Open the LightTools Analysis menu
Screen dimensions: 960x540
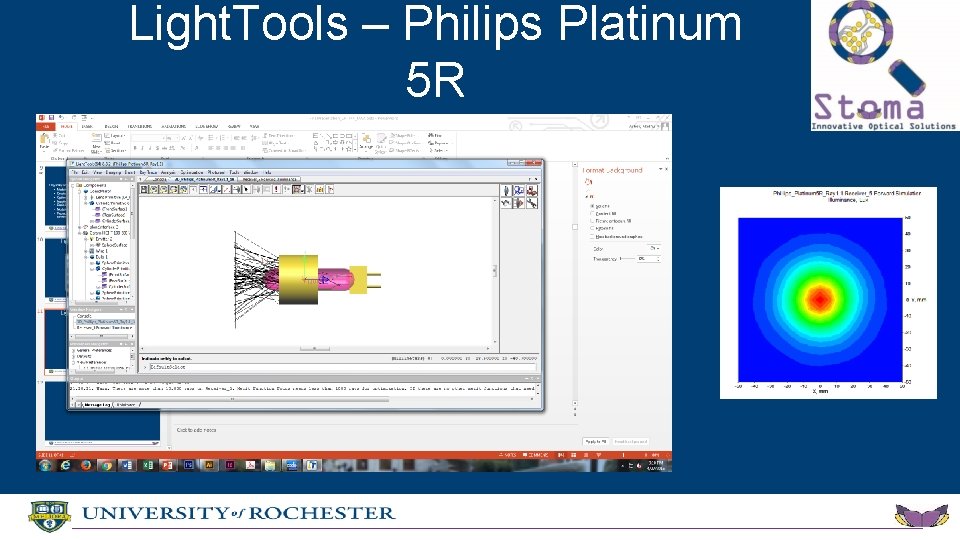168,173
